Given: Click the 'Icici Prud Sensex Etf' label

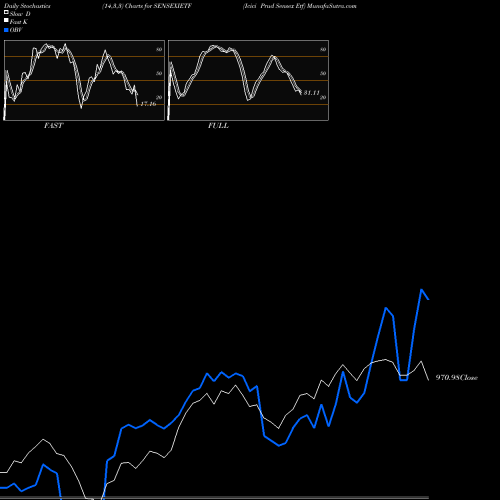Looking at the screenshot, I should click(274, 6).
